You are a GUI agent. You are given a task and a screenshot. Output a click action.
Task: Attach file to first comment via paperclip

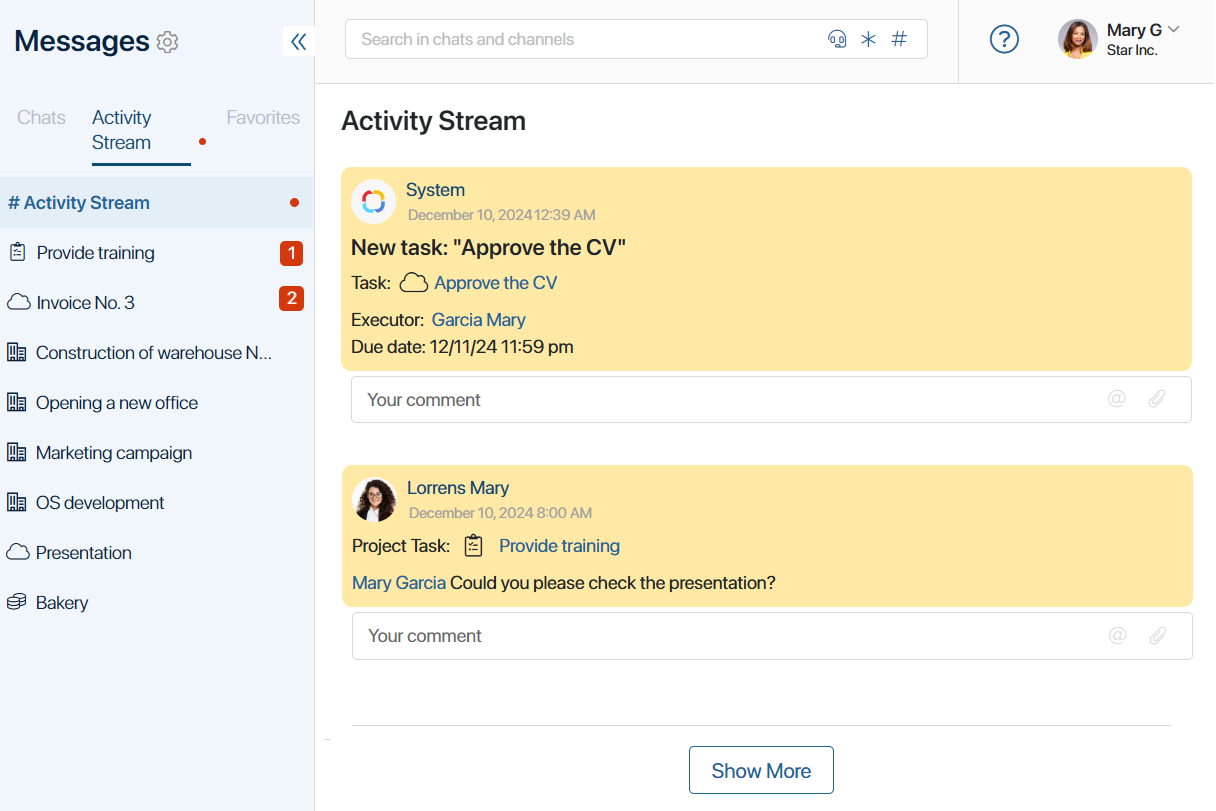(x=1156, y=399)
